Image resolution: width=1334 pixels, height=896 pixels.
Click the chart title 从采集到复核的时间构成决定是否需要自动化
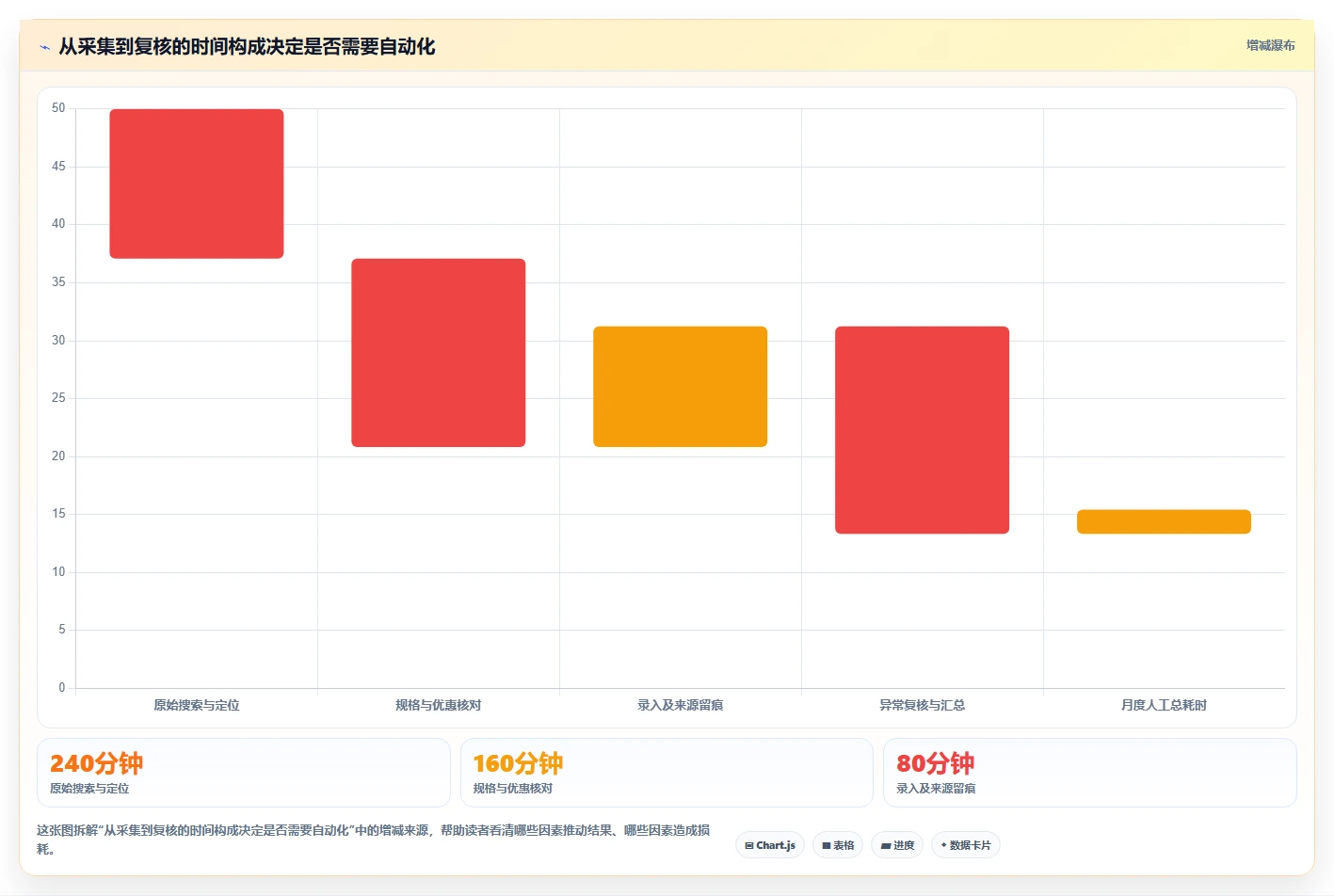pyautogui.click(x=247, y=46)
